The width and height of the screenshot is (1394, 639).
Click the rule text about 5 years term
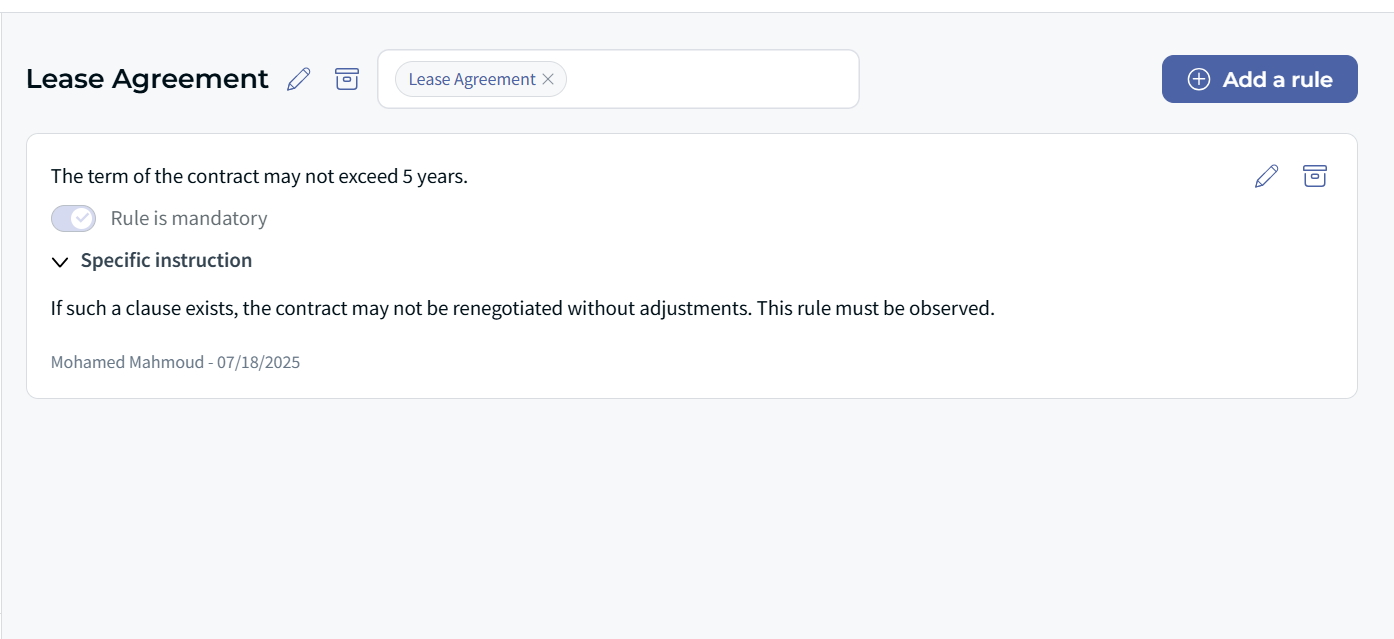[x=259, y=176]
